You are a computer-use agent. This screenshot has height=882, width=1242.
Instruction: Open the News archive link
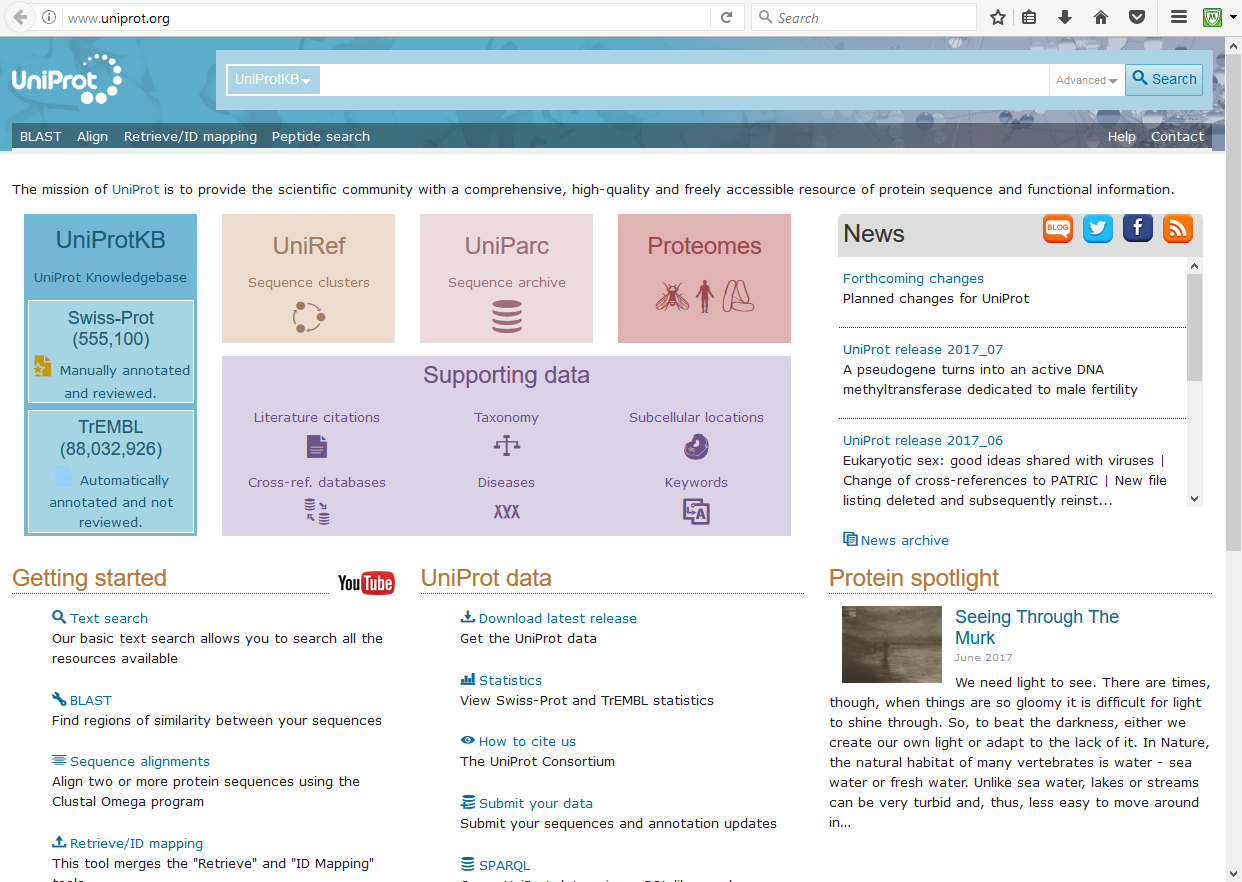tap(904, 540)
